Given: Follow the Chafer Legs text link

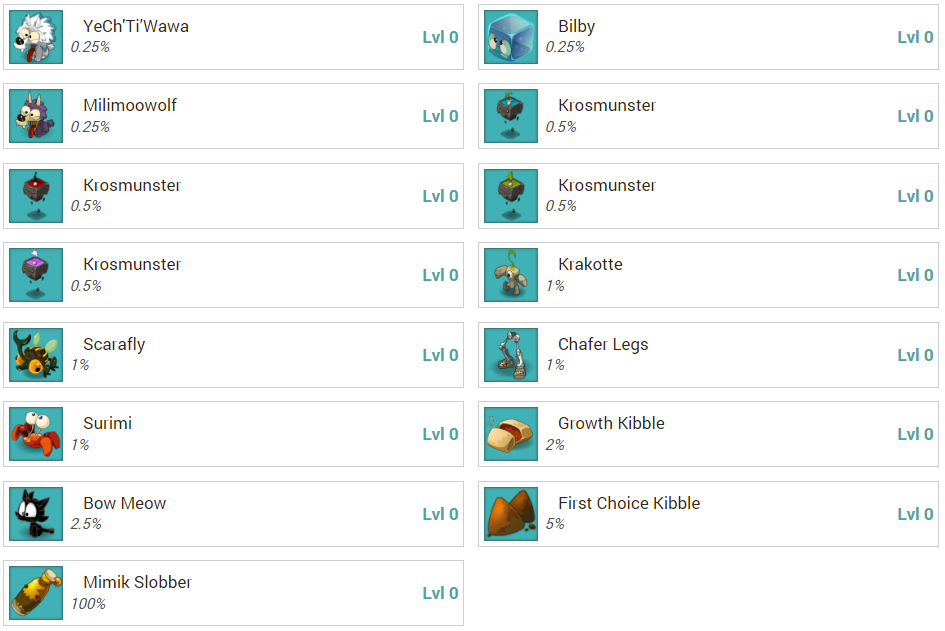Looking at the screenshot, I should tap(603, 345).
